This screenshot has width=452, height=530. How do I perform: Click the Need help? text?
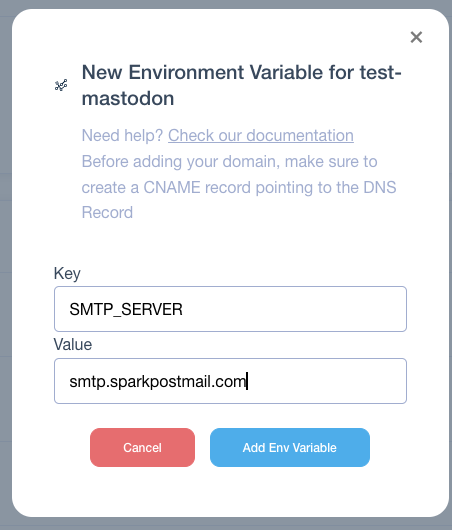[x=122, y=135]
